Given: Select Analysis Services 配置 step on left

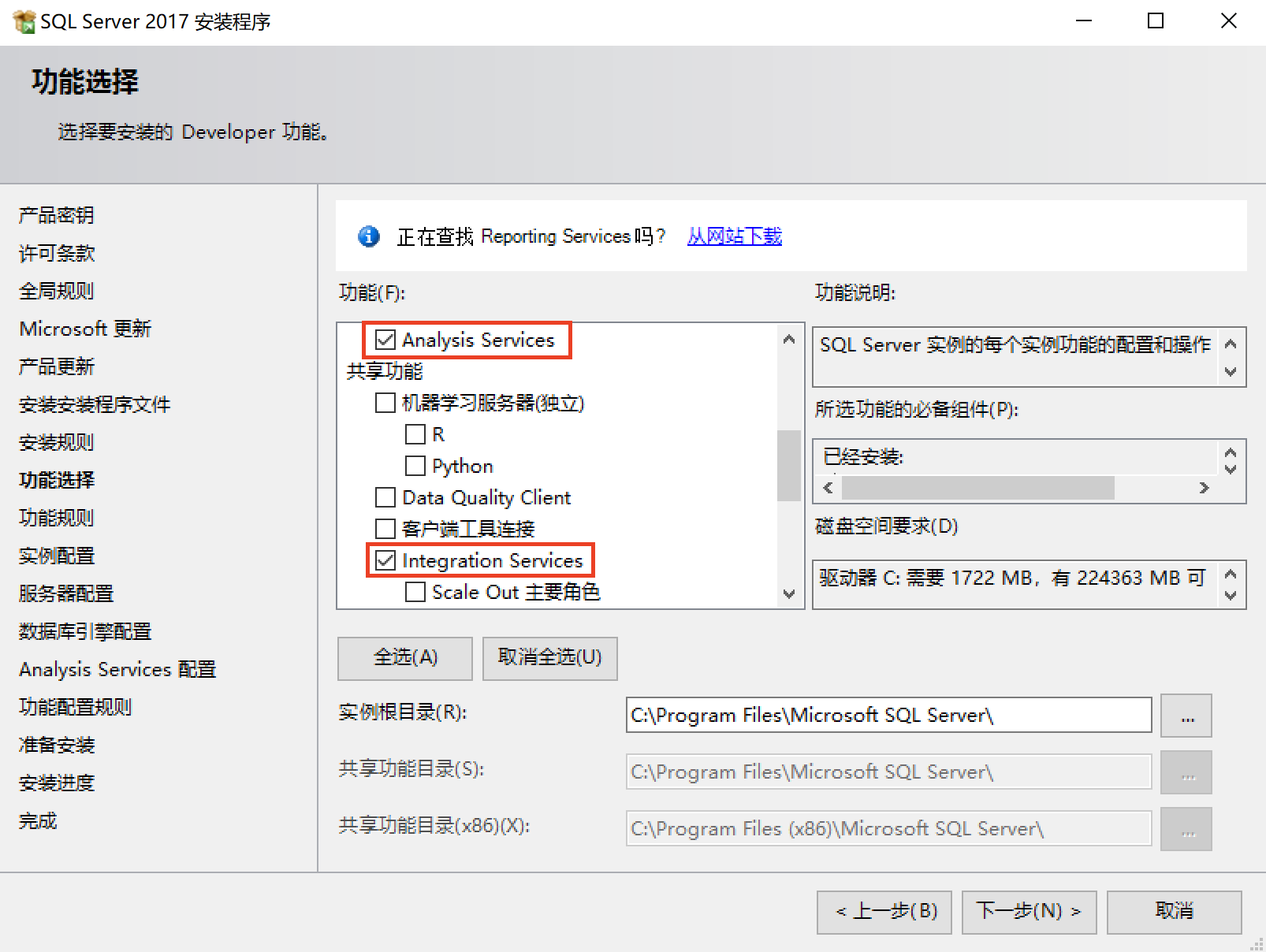Looking at the screenshot, I should (x=117, y=669).
